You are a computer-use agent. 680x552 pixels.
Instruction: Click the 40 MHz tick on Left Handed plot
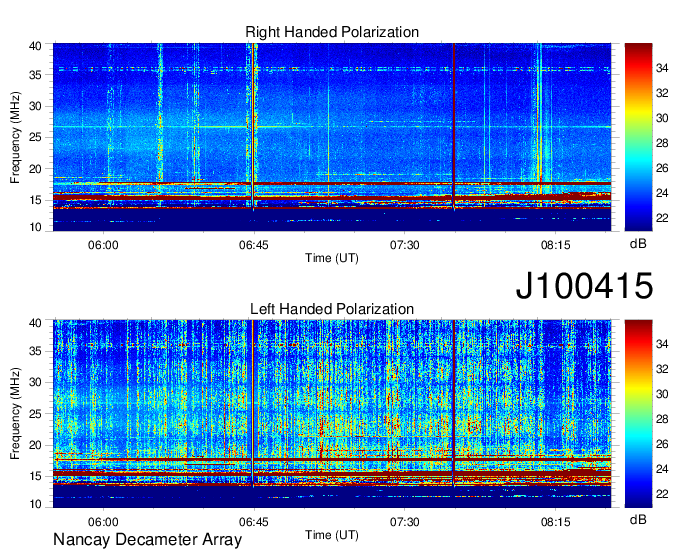coord(35,323)
